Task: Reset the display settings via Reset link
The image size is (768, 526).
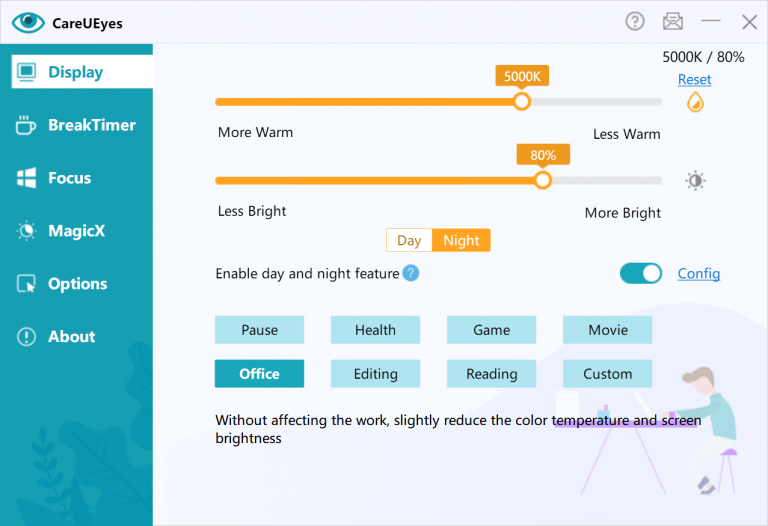Action: (x=695, y=79)
